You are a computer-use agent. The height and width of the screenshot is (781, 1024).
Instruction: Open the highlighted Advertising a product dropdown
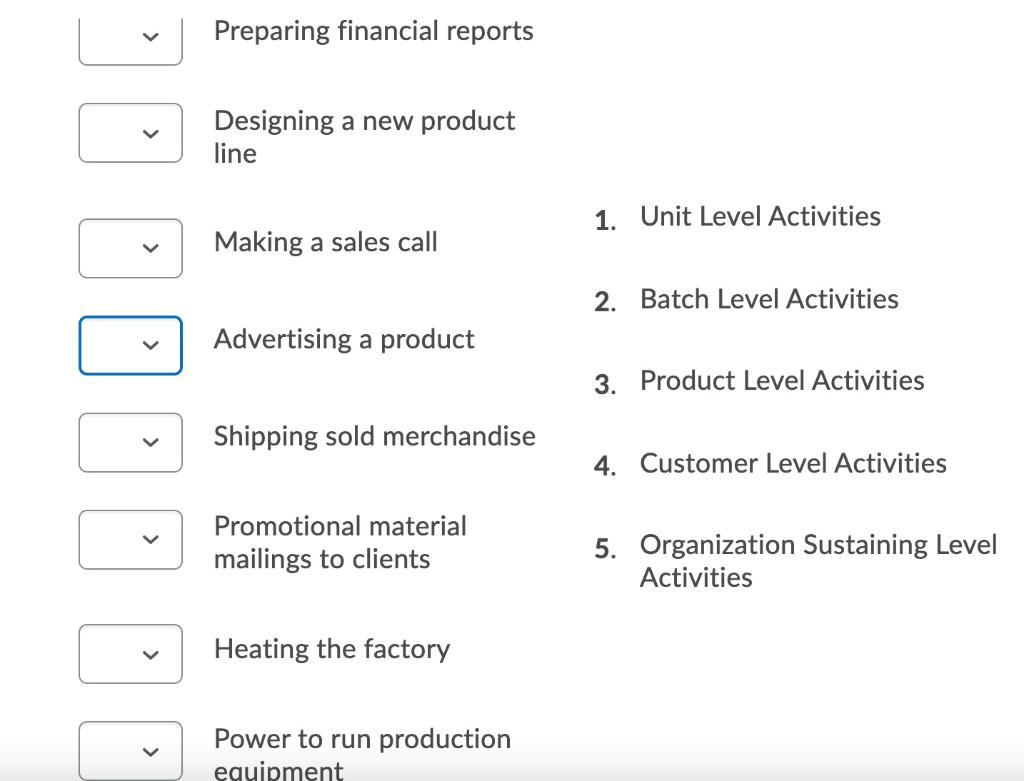[130, 344]
